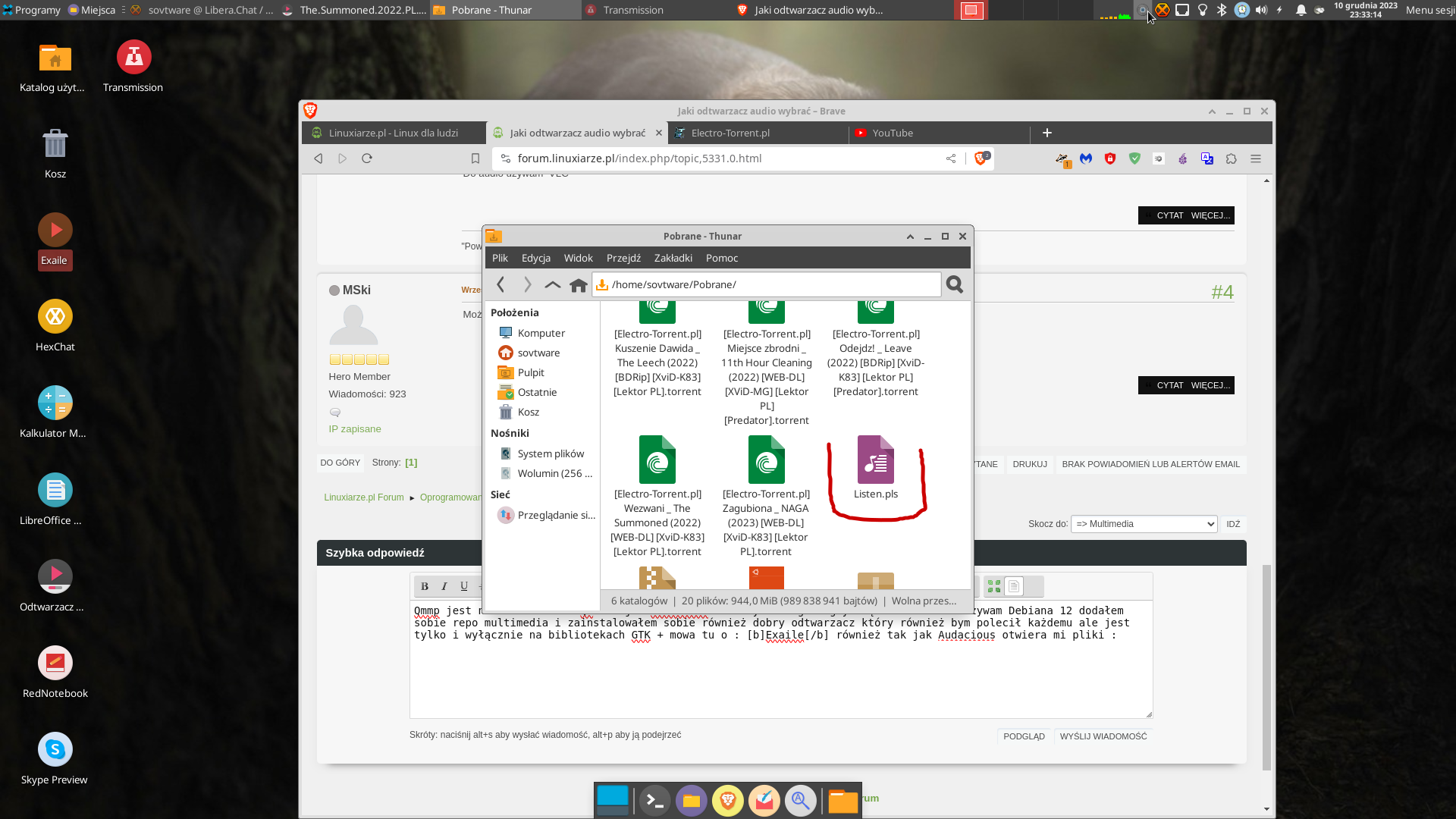Switch to Linuxiarze.pl browser tab
This screenshot has width=1456, height=819.
tap(394, 133)
